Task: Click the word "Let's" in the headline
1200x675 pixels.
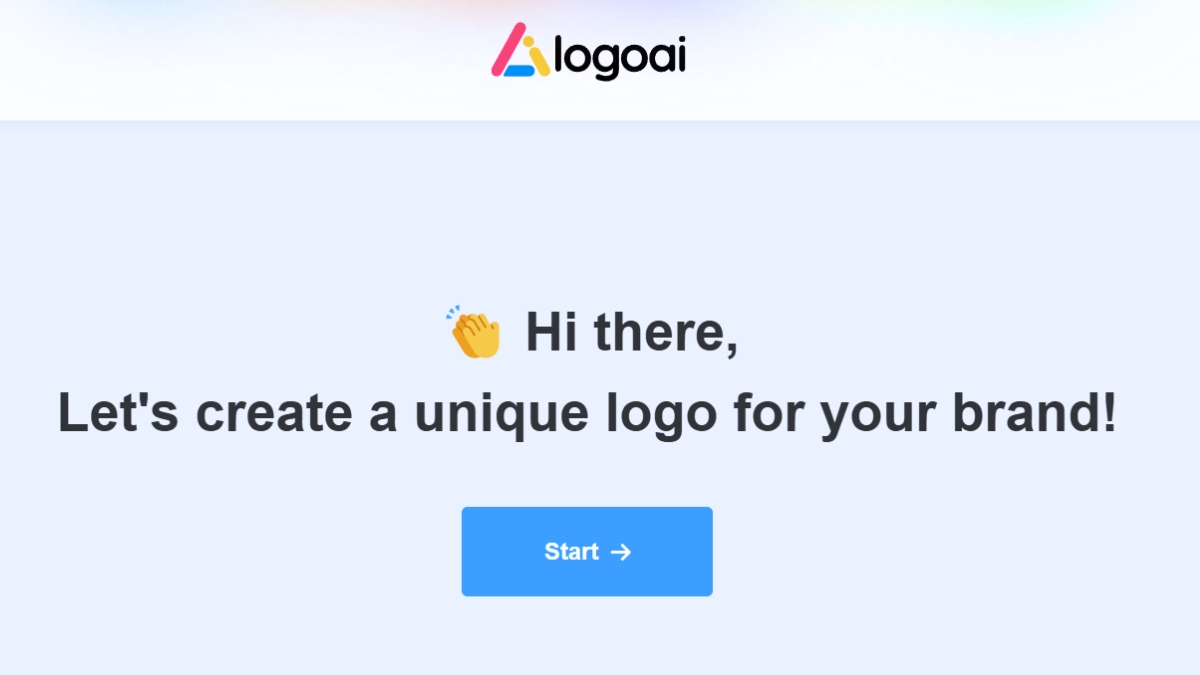Action: (118, 413)
